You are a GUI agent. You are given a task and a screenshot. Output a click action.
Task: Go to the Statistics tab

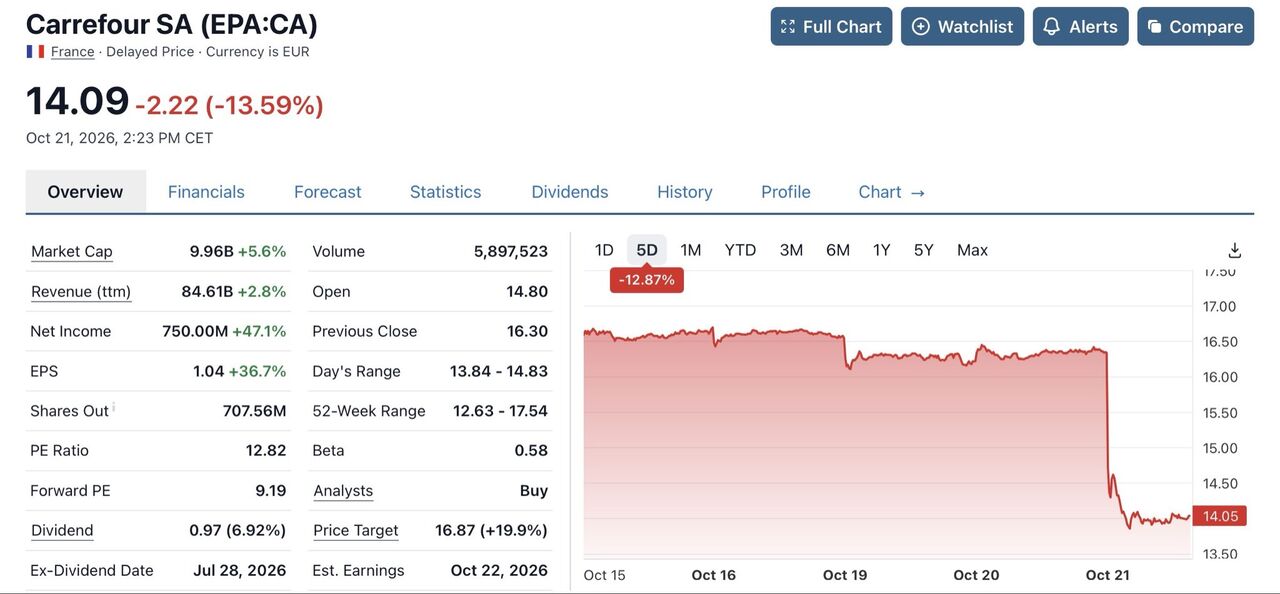(x=446, y=192)
